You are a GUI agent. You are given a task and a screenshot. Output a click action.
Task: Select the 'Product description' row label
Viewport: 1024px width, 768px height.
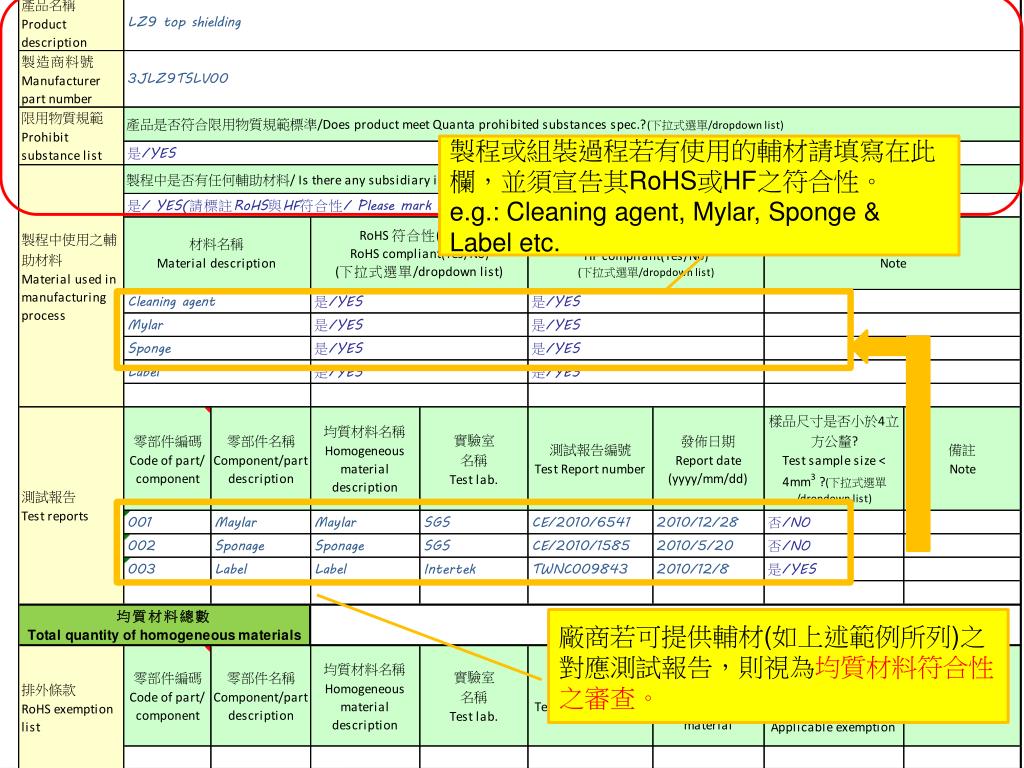tap(71, 25)
